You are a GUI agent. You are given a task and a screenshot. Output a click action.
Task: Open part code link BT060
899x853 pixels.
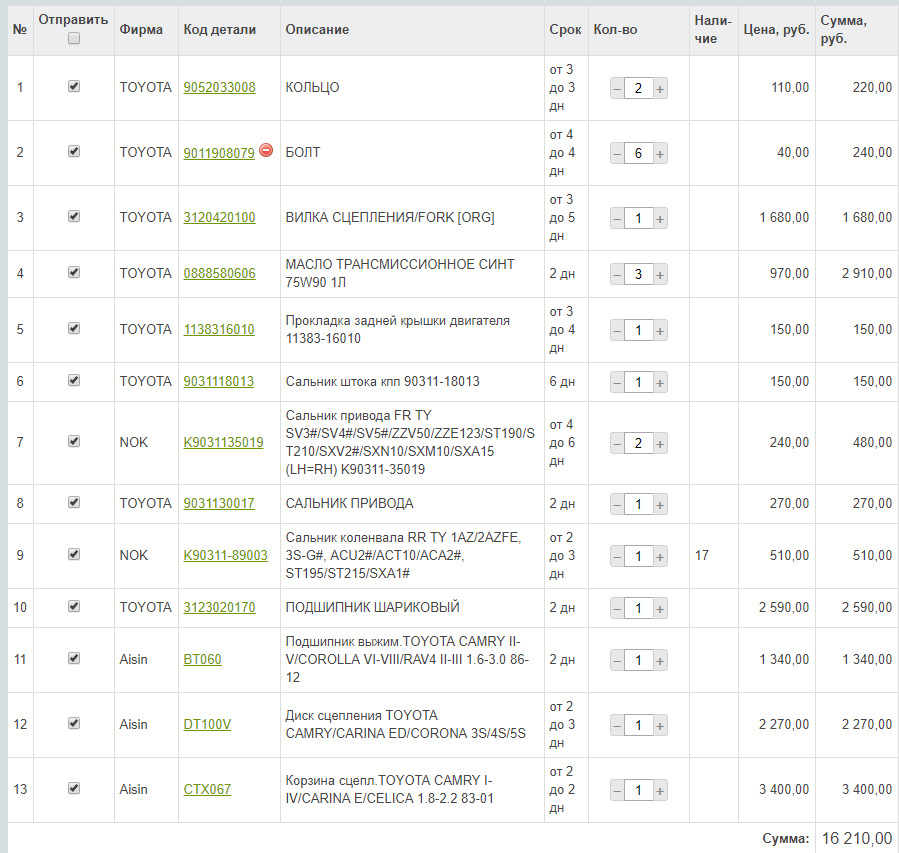pyautogui.click(x=202, y=660)
